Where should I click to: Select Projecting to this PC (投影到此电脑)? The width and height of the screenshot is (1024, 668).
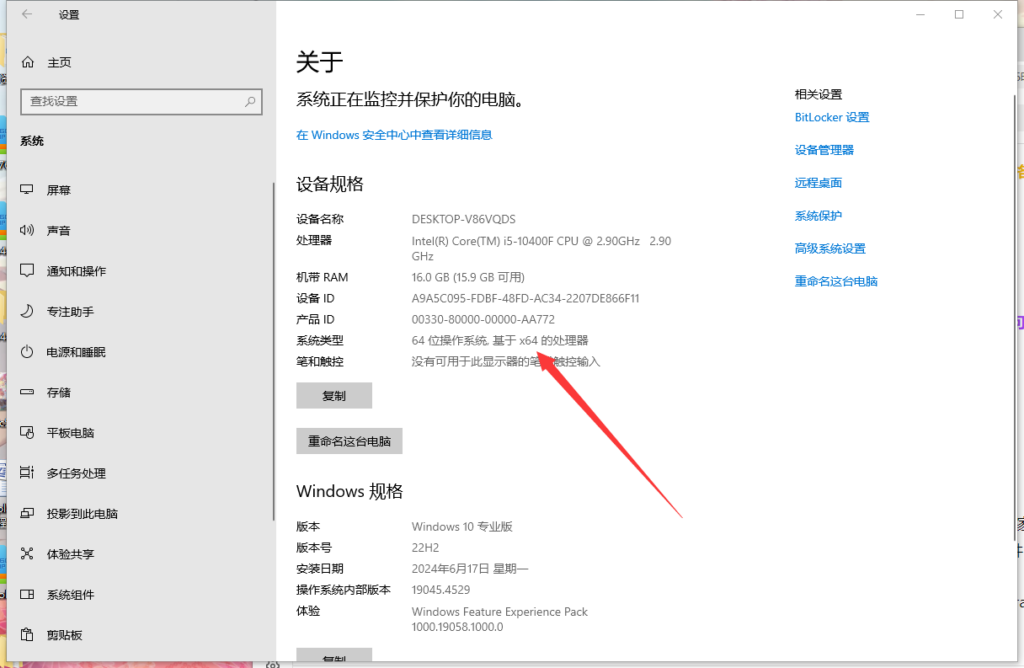click(82, 514)
